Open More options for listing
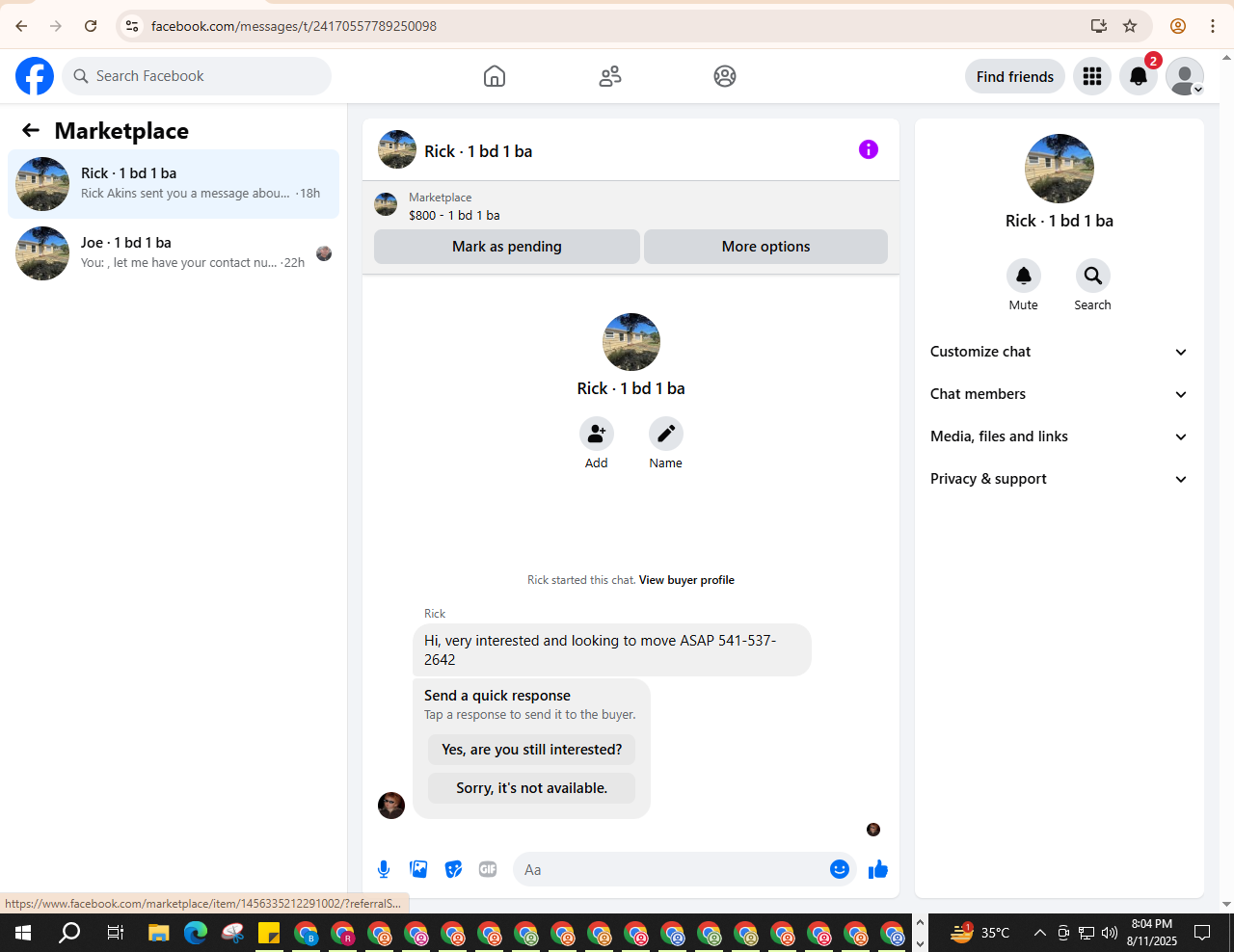This screenshot has height=952, width=1234. [765, 247]
